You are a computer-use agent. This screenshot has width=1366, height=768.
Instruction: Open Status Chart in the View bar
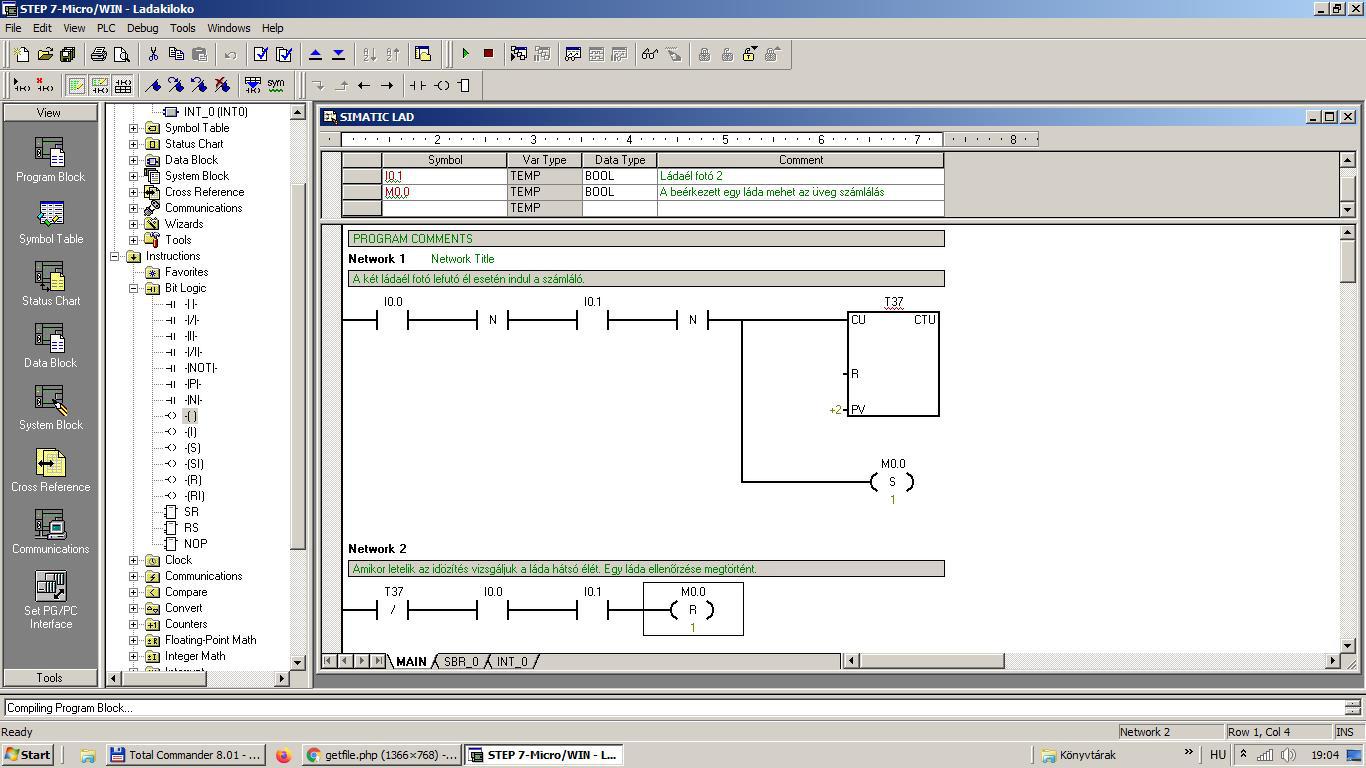pos(50,284)
